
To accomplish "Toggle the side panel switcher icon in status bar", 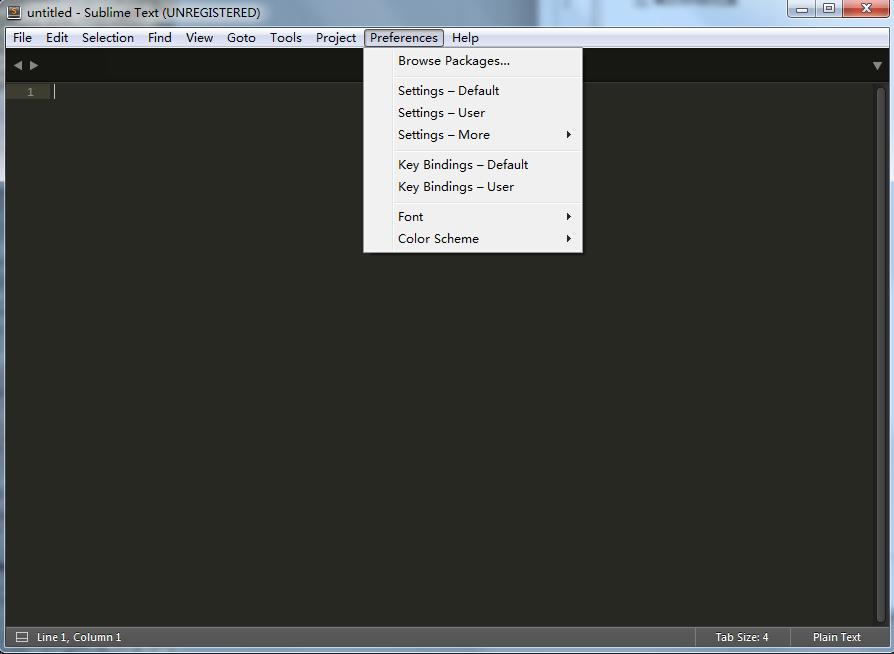I will pyautogui.click(x=22, y=637).
